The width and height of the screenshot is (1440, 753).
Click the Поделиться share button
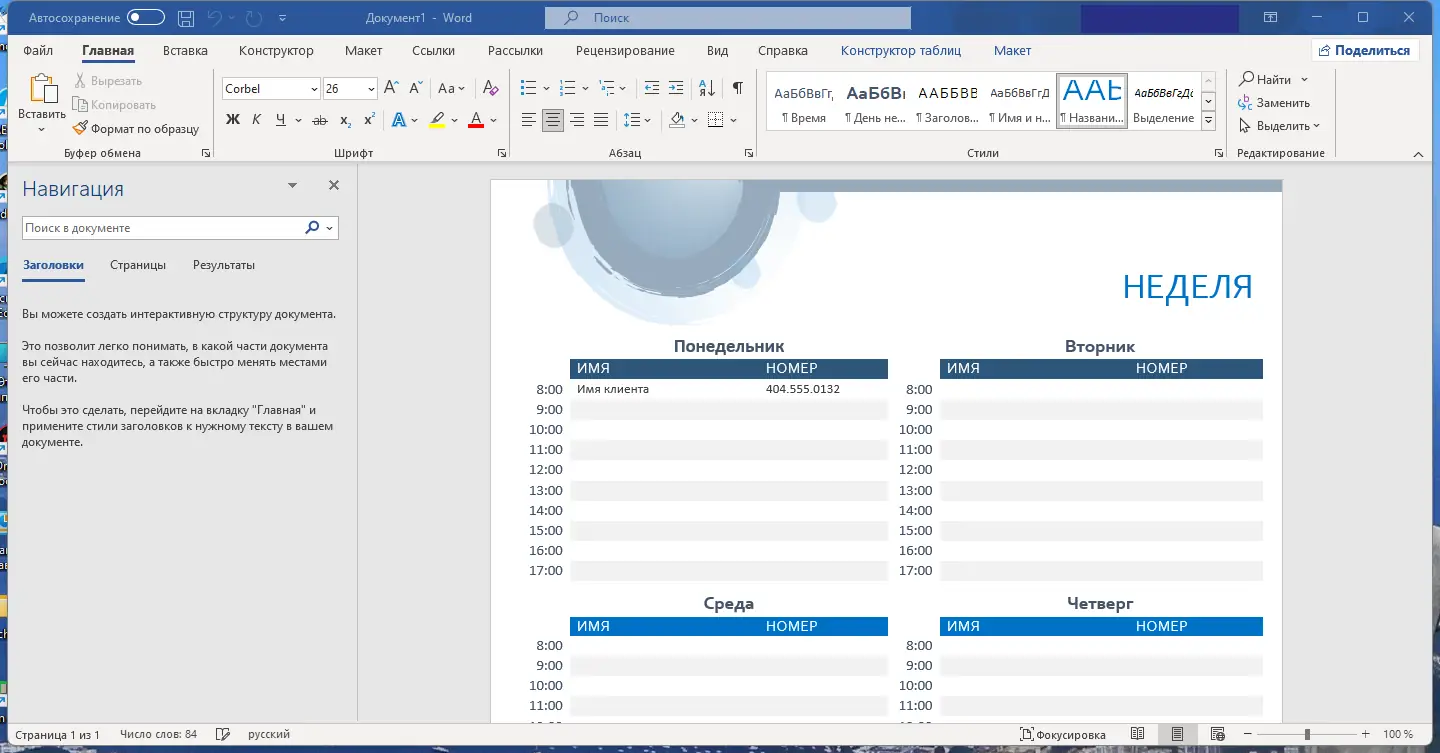point(1364,51)
